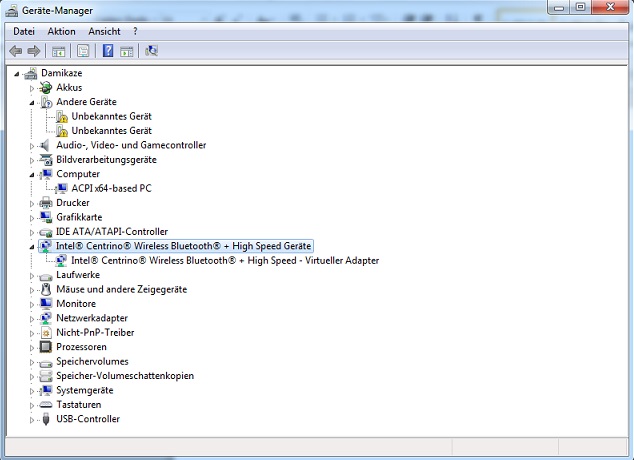This screenshot has width=634, height=460.
Task: Collapse the Intel Centrino Bluetooth High Speed Geräte category
Action: pos(32,247)
